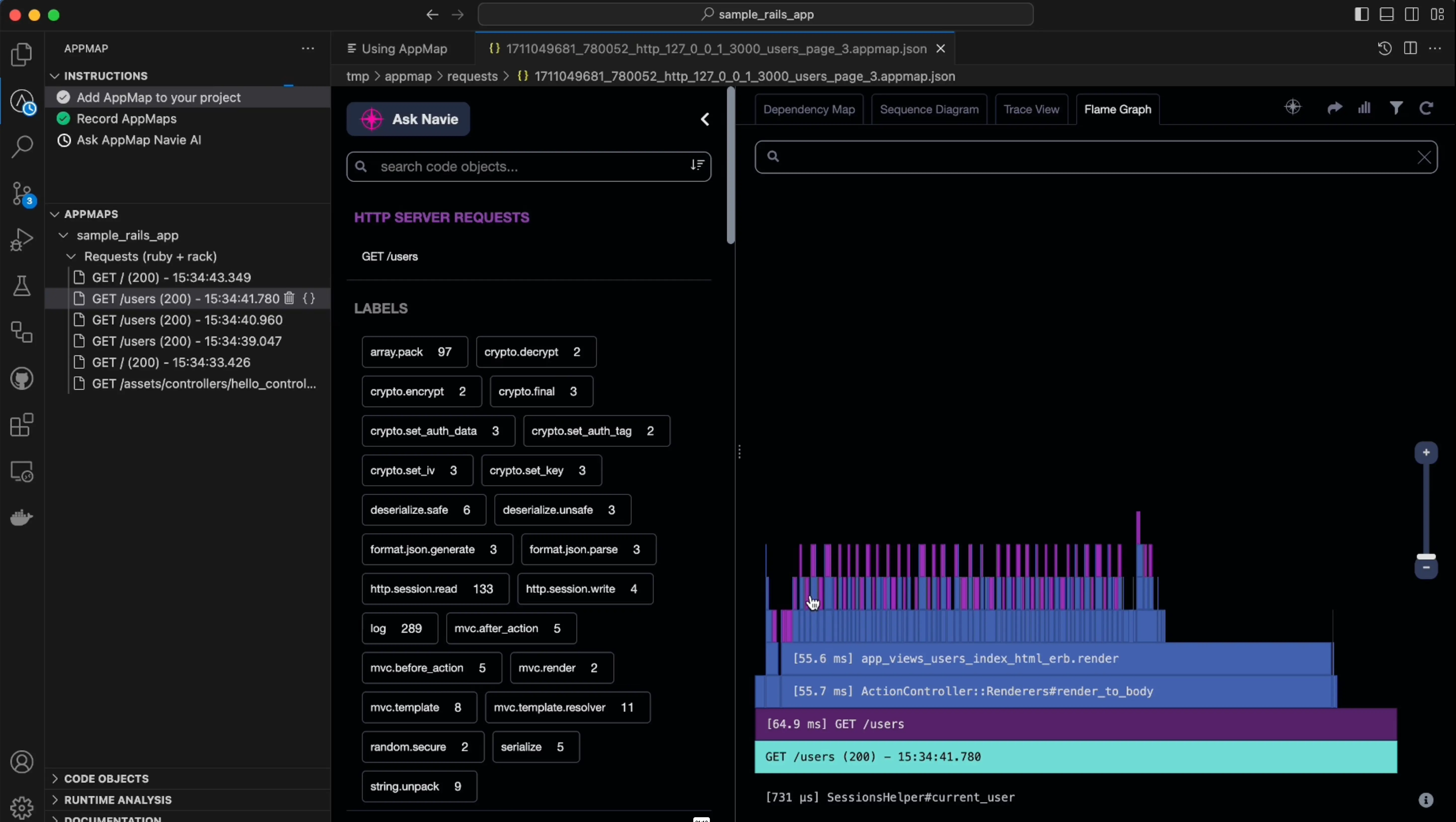Clear the flame graph search box
This screenshot has height=822, width=1456.
click(1424, 157)
